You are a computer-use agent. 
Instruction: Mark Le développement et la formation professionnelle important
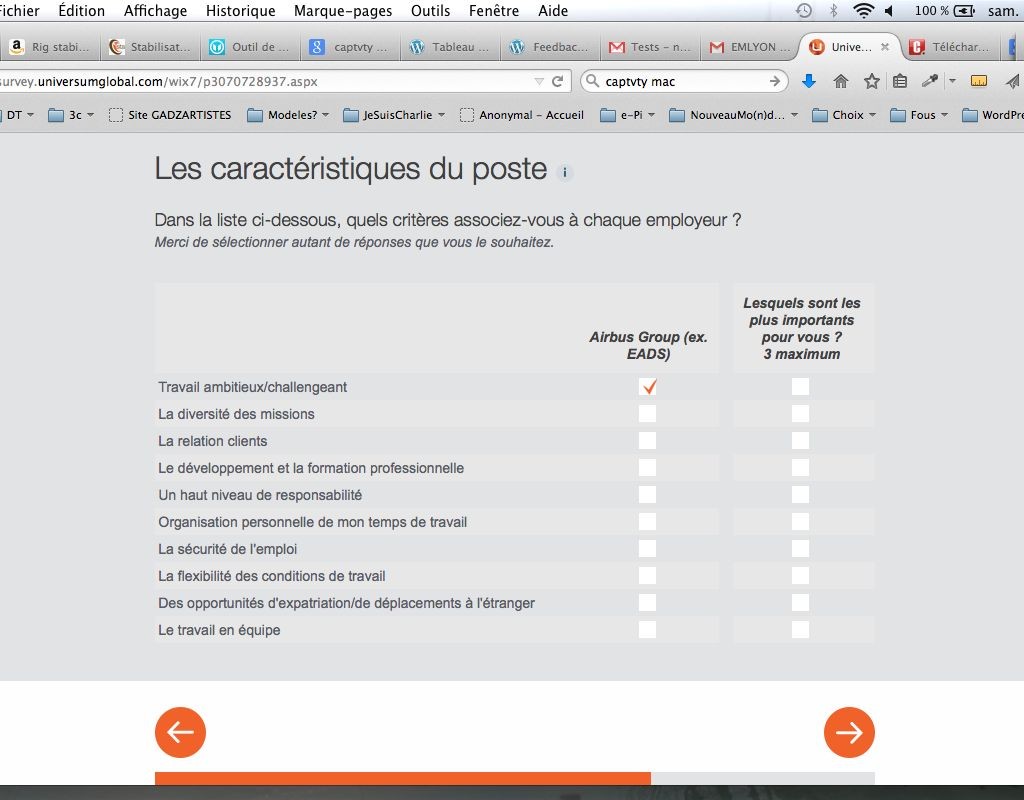pyautogui.click(x=800, y=468)
